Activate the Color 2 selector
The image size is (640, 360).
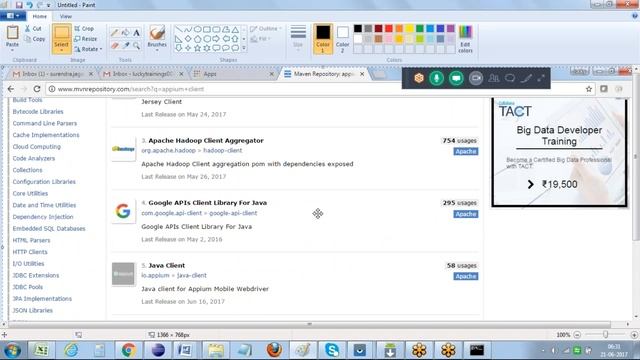(342, 39)
